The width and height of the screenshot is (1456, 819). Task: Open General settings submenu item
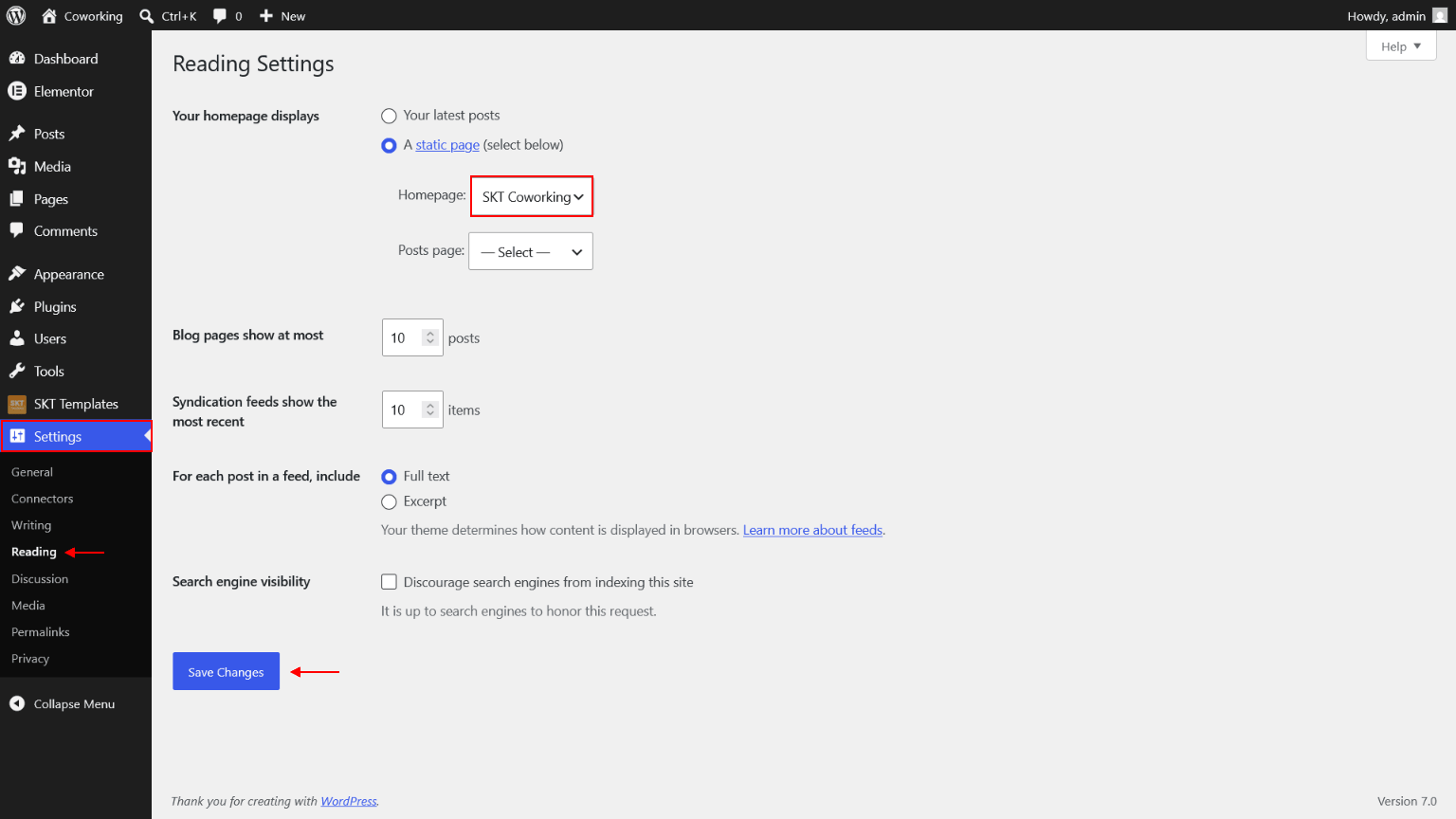[x=32, y=472]
